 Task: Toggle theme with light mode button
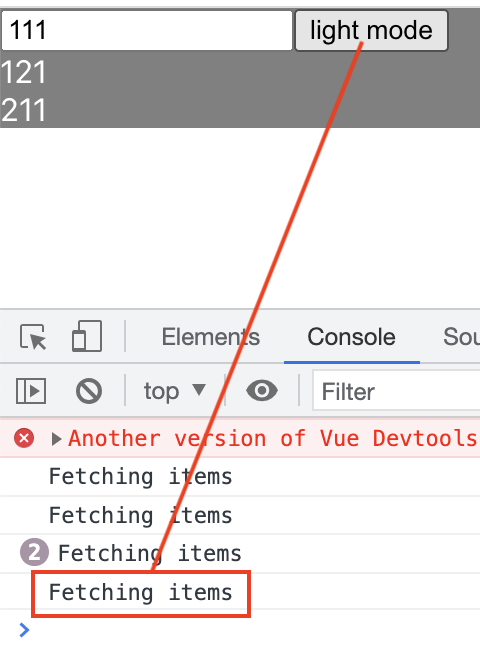[371, 31]
